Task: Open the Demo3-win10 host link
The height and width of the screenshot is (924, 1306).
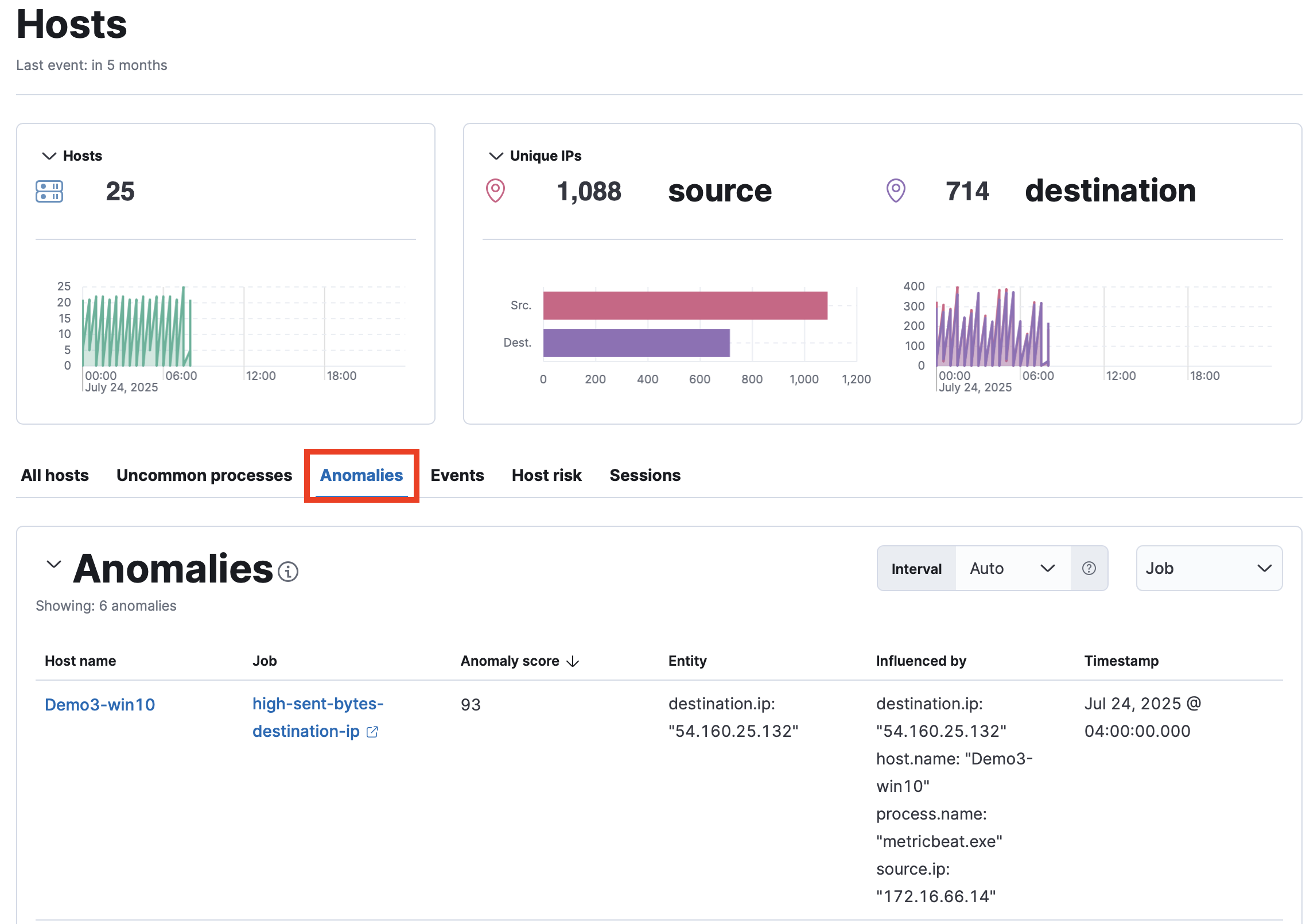Action: click(100, 705)
